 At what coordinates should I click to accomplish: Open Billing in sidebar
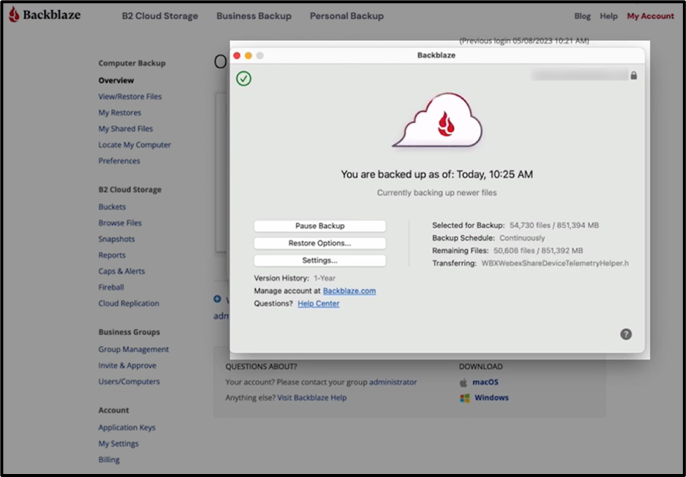(x=109, y=460)
